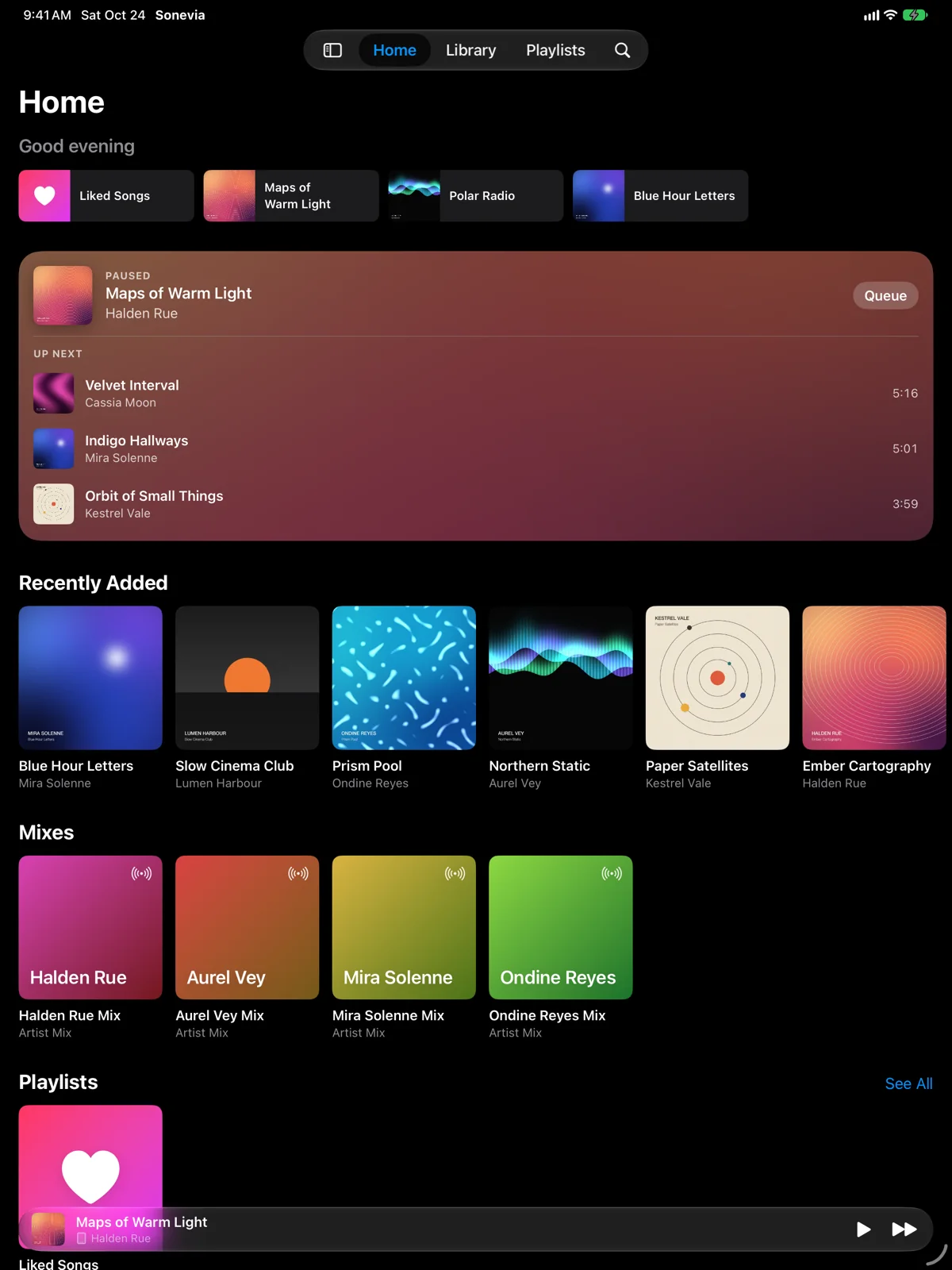Image resolution: width=952 pixels, height=1270 pixels.
Task: Select the Velvet Interval artwork icon
Action: tap(54, 394)
